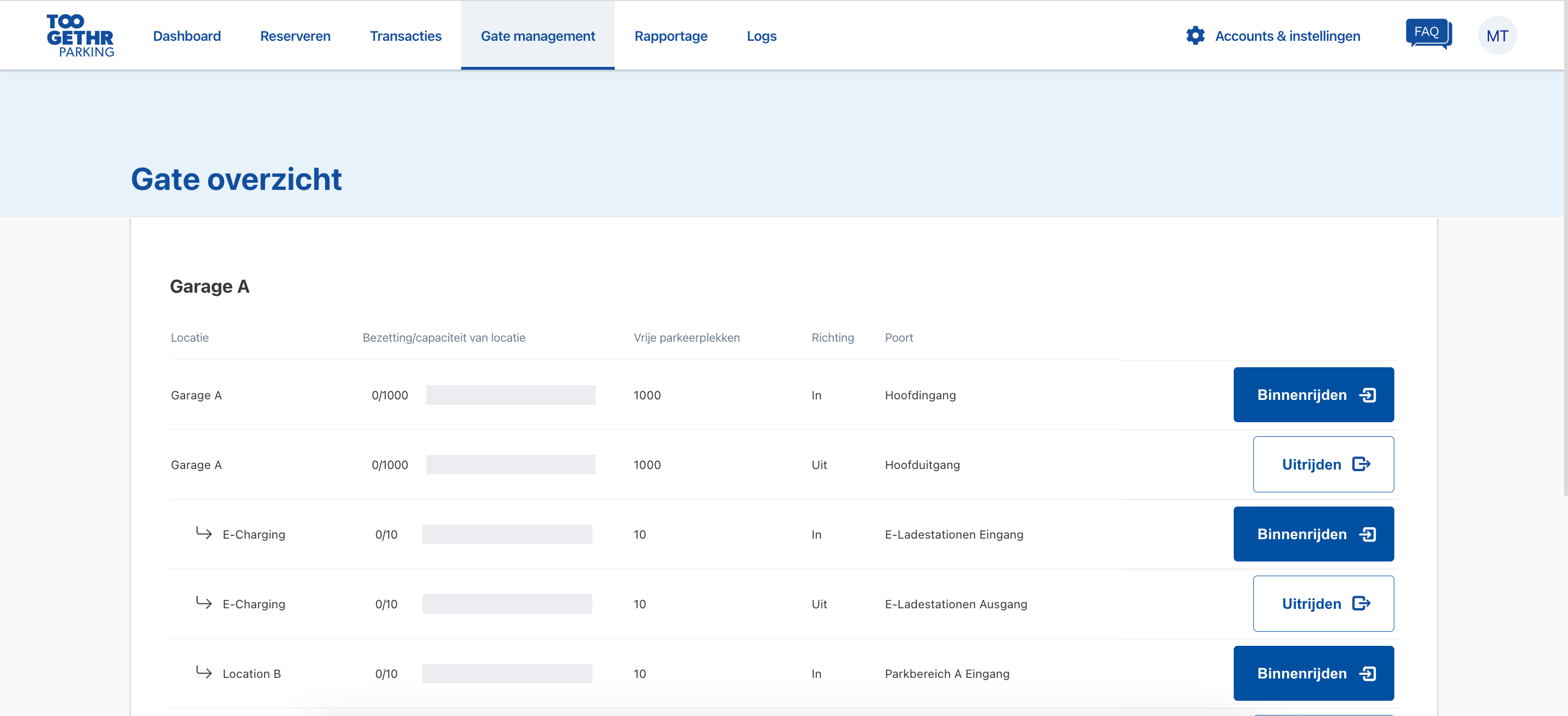Image resolution: width=1568 pixels, height=716 pixels.
Task: Click the E-Charging Eingang occupancy bar
Action: tap(506, 534)
